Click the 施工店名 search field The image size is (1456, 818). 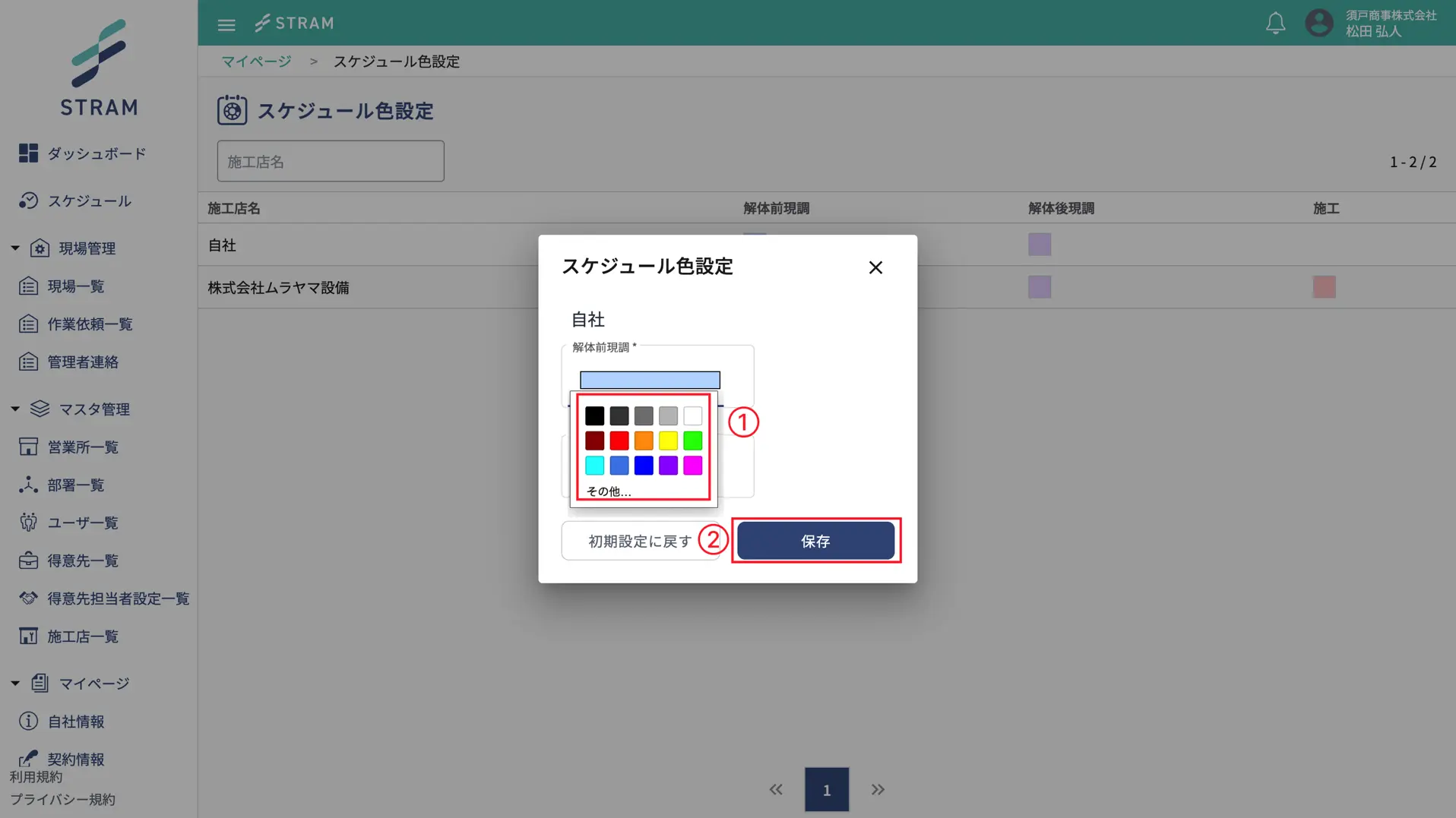click(x=330, y=161)
